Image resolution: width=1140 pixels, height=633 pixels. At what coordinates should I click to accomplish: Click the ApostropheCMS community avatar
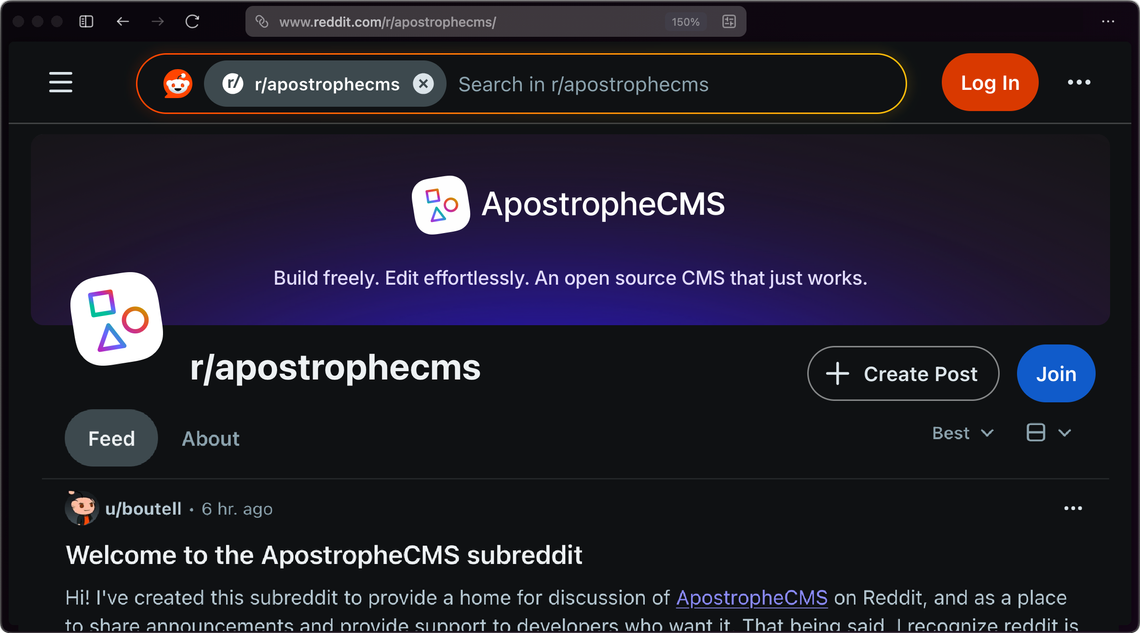click(116, 318)
